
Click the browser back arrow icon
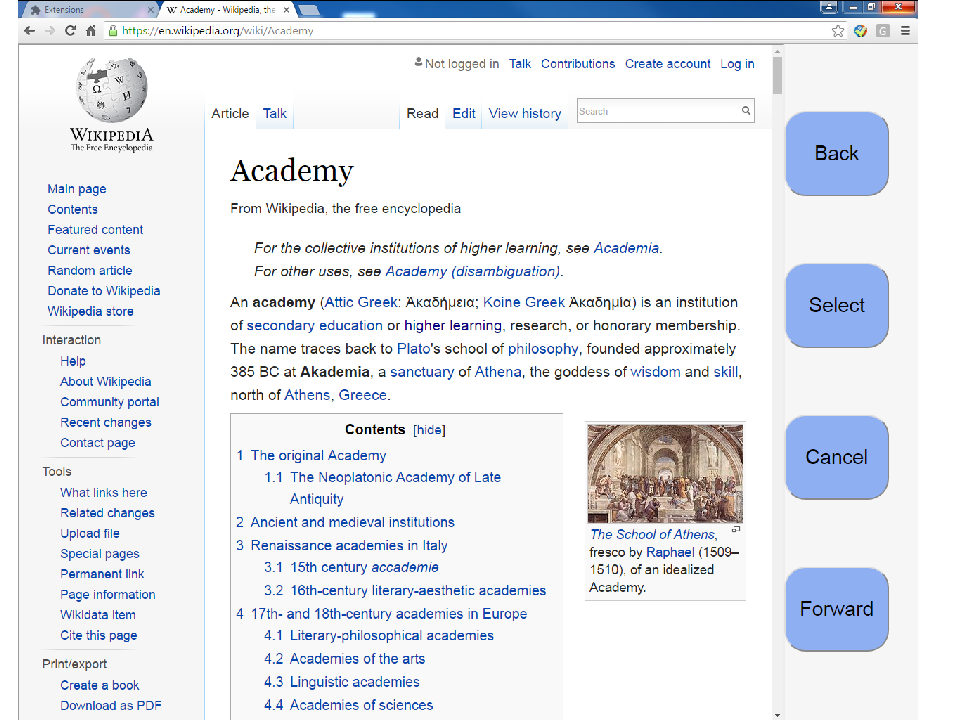click(x=29, y=31)
